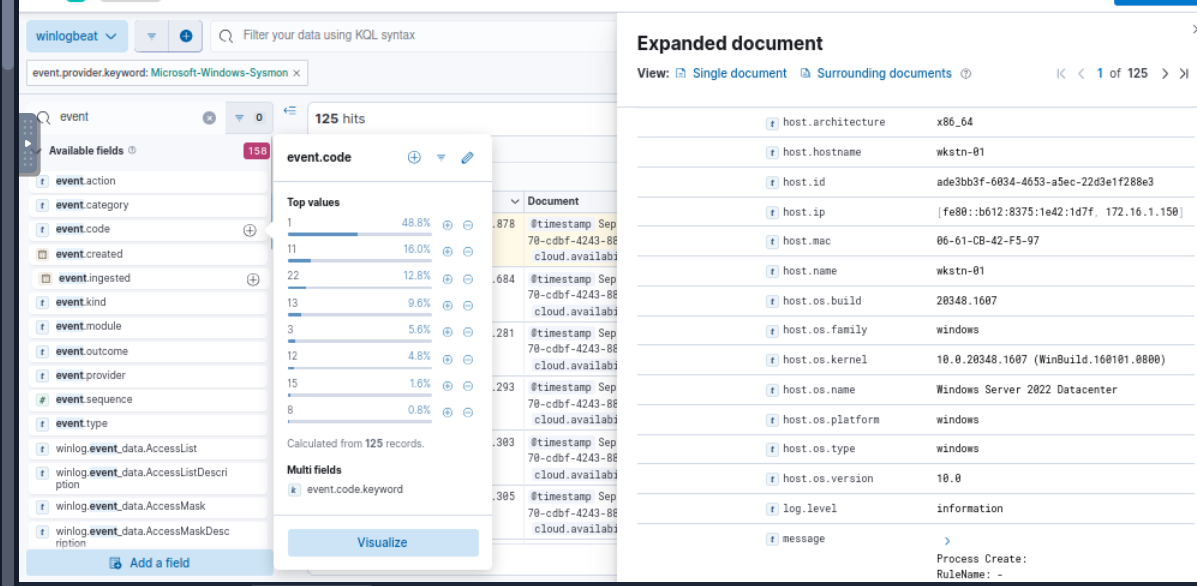
Task: Expand the message field value
Action: click(x=947, y=541)
